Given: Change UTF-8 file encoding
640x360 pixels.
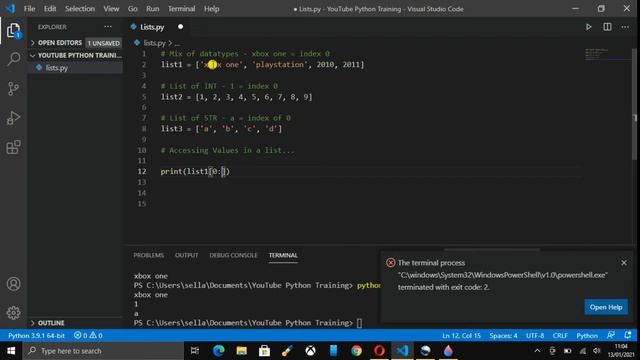Looking at the screenshot, I should [x=535, y=336].
